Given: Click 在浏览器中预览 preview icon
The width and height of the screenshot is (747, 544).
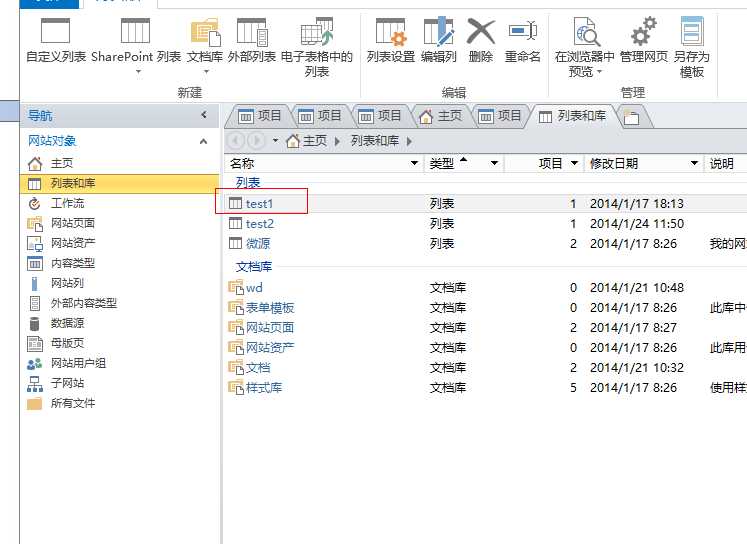Looking at the screenshot, I should pos(585,31).
